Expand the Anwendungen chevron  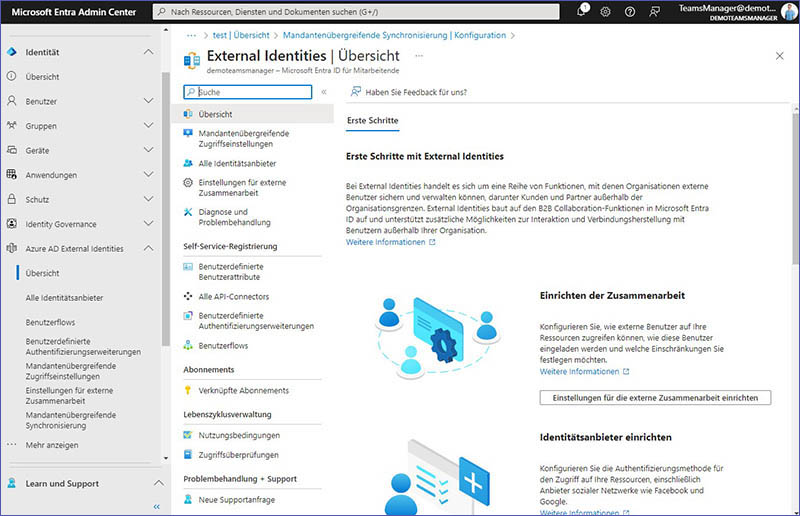[x=148, y=174]
